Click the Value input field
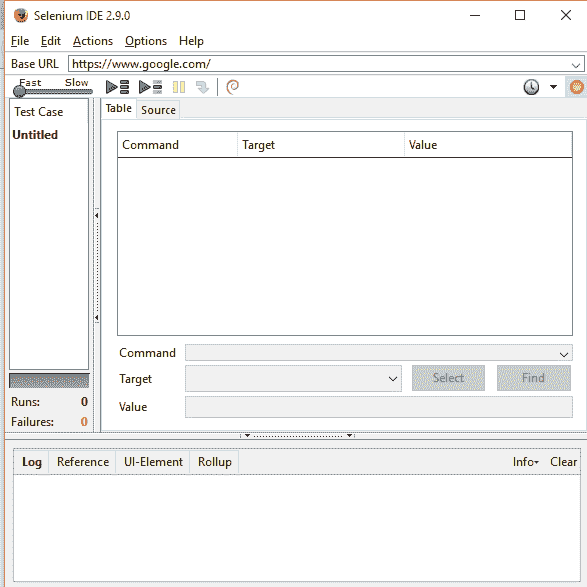Screen dimensions: 587x587 (378, 407)
